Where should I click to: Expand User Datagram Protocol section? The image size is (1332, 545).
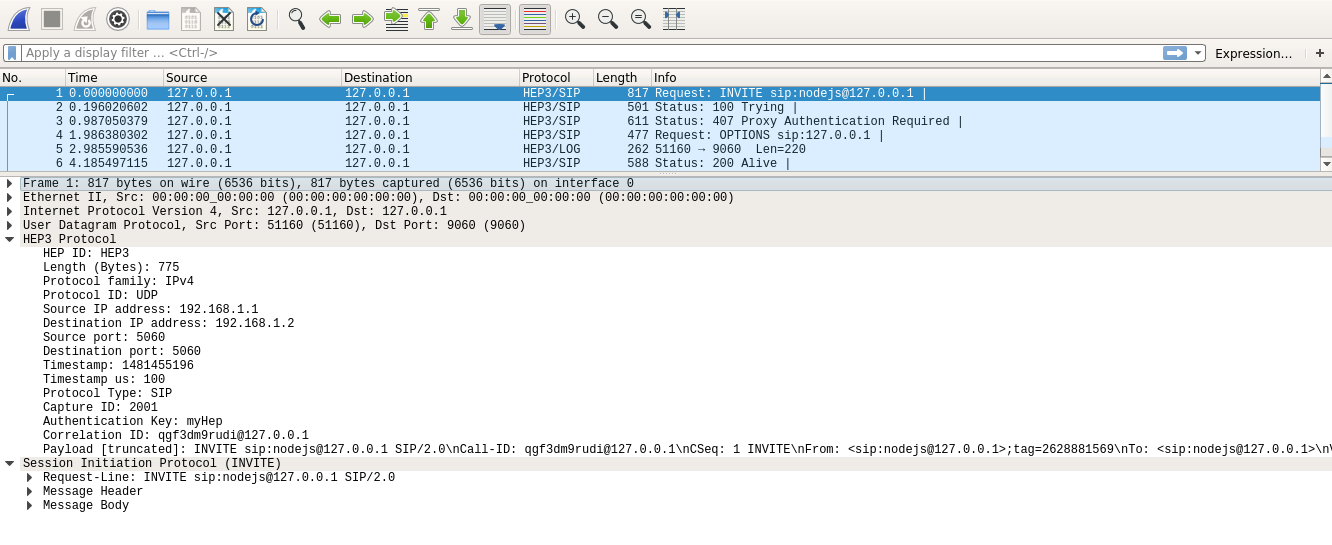point(9,225)
